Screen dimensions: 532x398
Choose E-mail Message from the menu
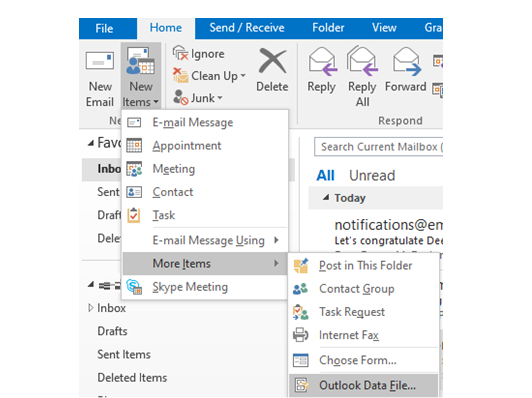(205, 122)
